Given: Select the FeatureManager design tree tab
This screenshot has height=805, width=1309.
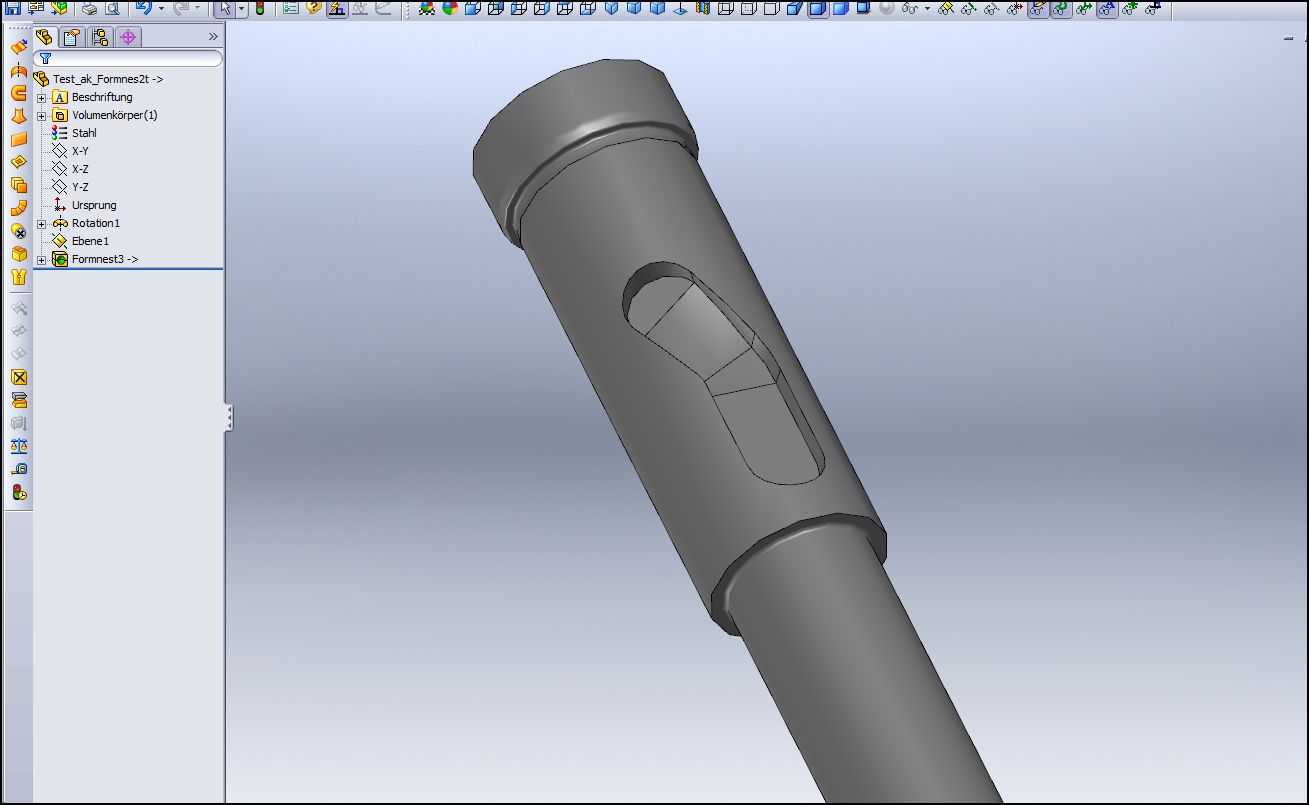Looking at the screenshot, I should (x=44, y=37).
